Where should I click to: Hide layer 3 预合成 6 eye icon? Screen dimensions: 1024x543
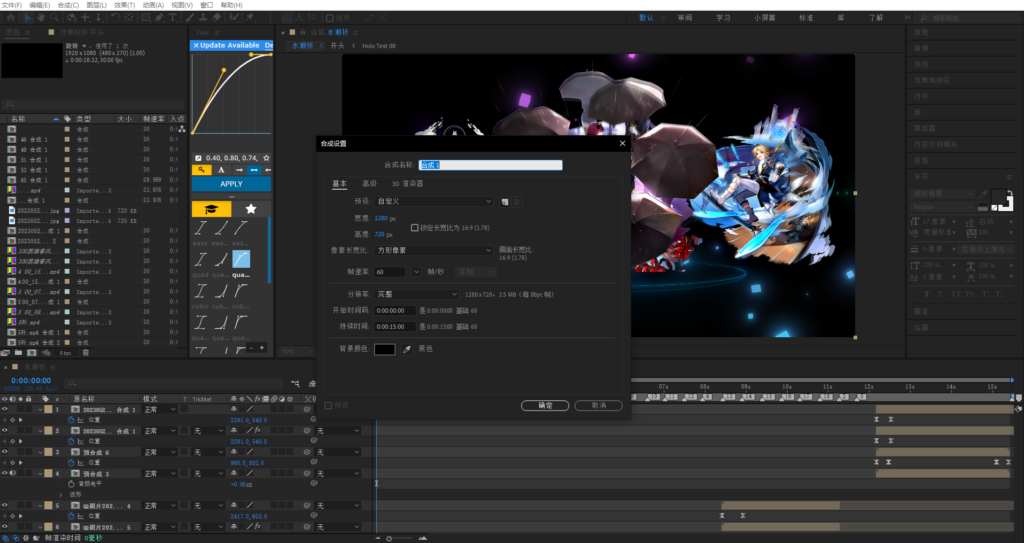[x=5, y=452]
